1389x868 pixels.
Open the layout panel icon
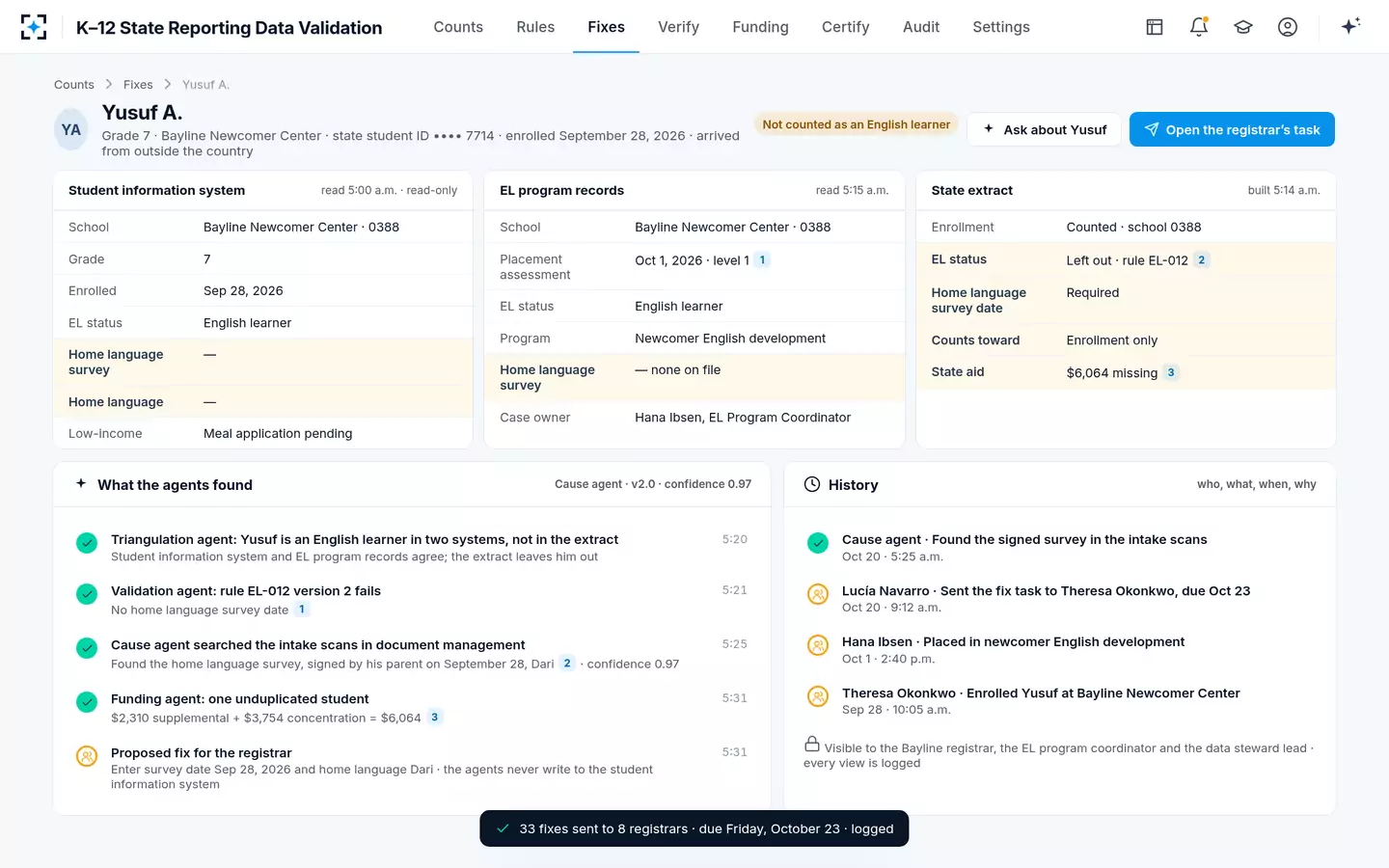point(1155,27)
